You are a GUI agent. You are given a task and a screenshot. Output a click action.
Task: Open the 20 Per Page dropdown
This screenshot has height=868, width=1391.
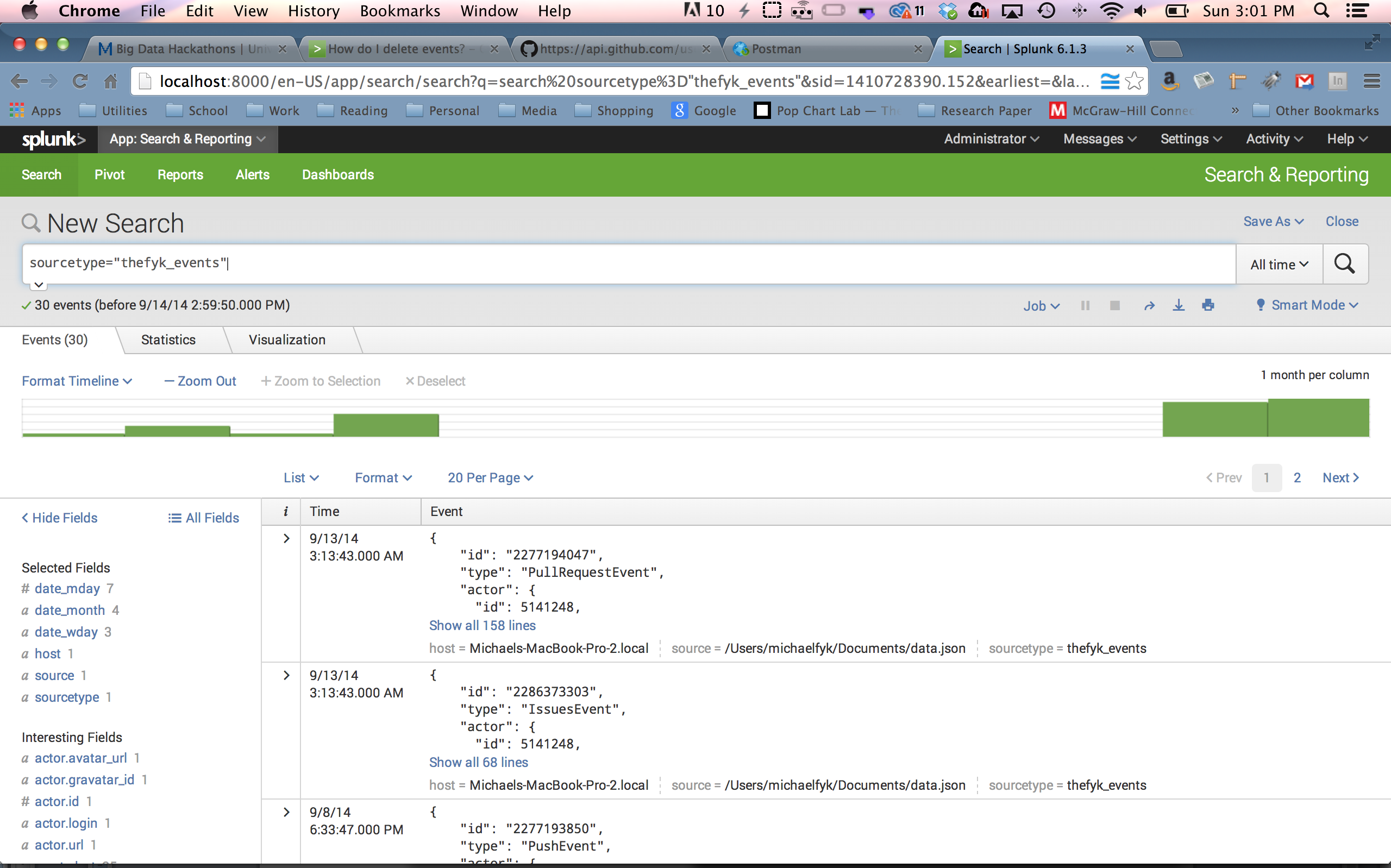[490, 477]
